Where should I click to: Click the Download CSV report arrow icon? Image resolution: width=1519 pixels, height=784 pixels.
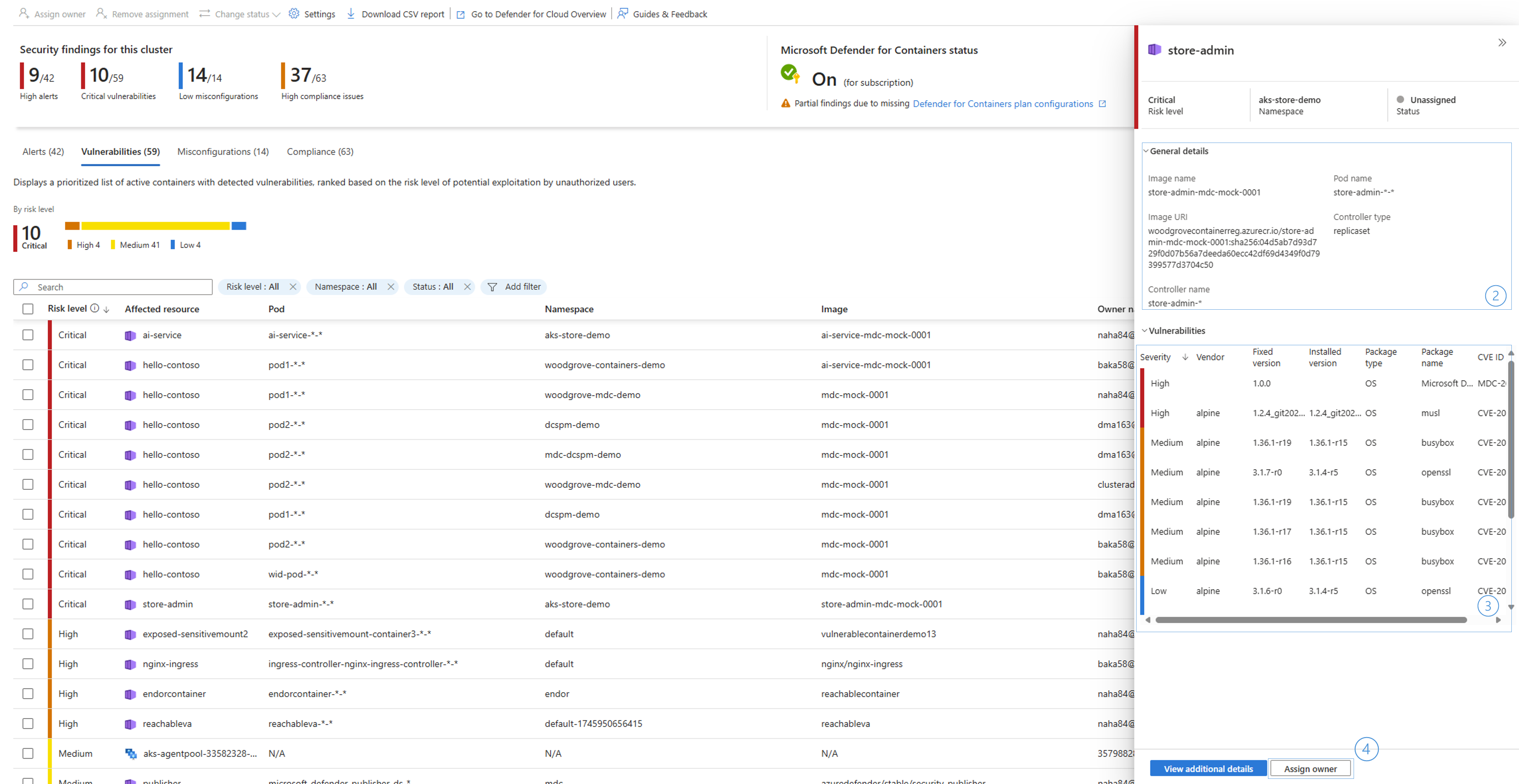[x=351, y=13]
